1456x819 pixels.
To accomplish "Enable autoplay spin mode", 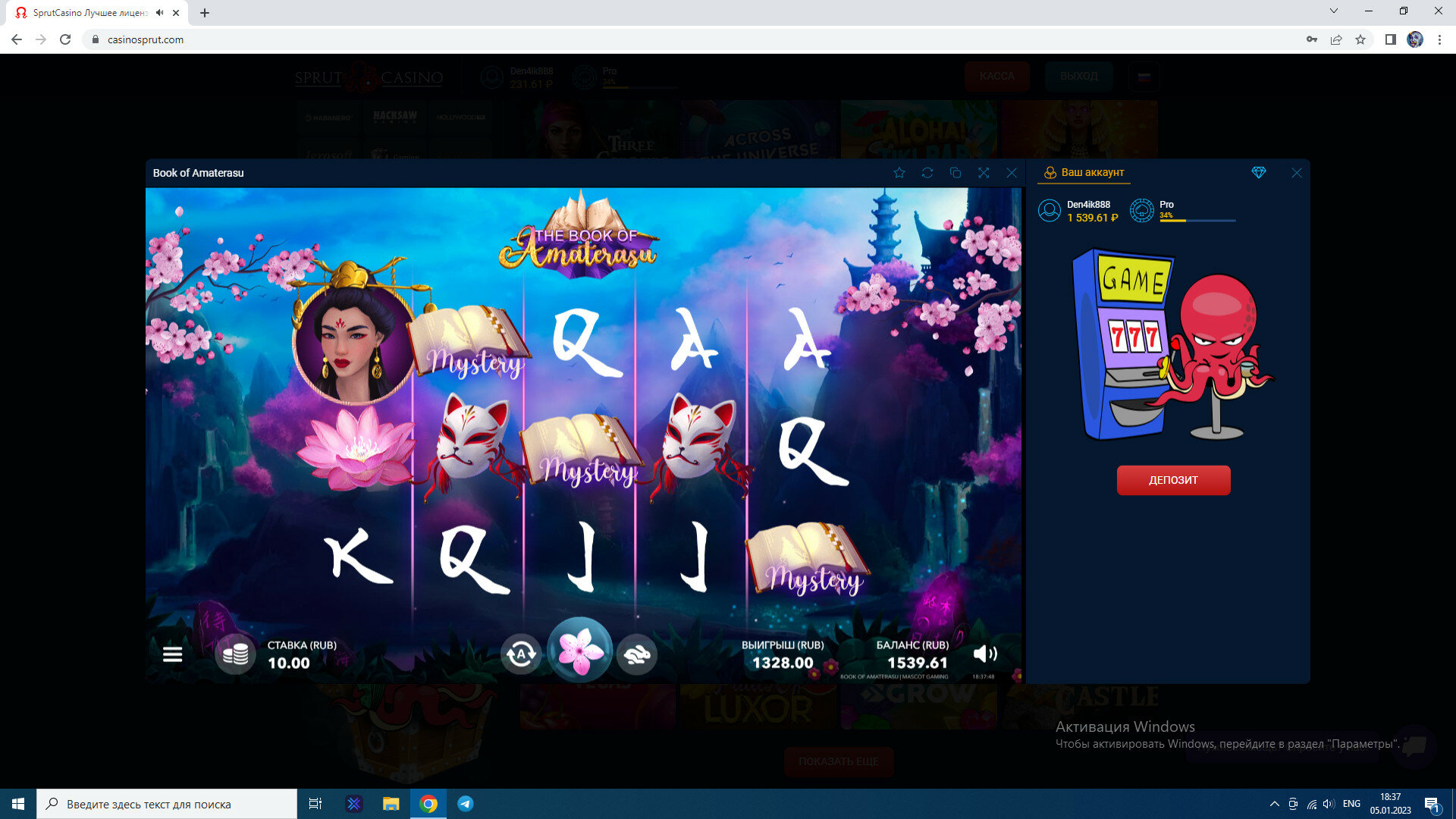I will click(521, 654).
